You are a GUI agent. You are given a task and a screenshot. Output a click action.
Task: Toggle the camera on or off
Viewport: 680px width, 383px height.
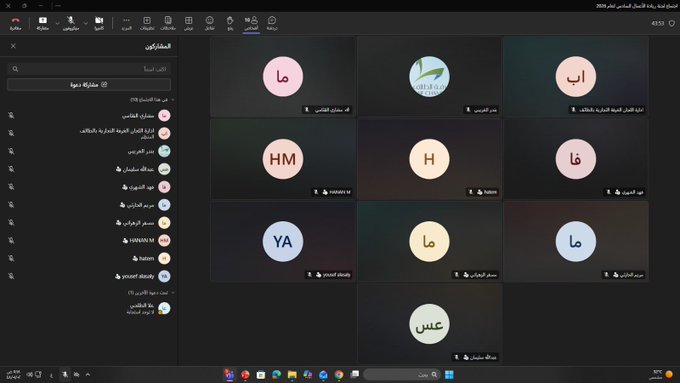click(99, 23)
